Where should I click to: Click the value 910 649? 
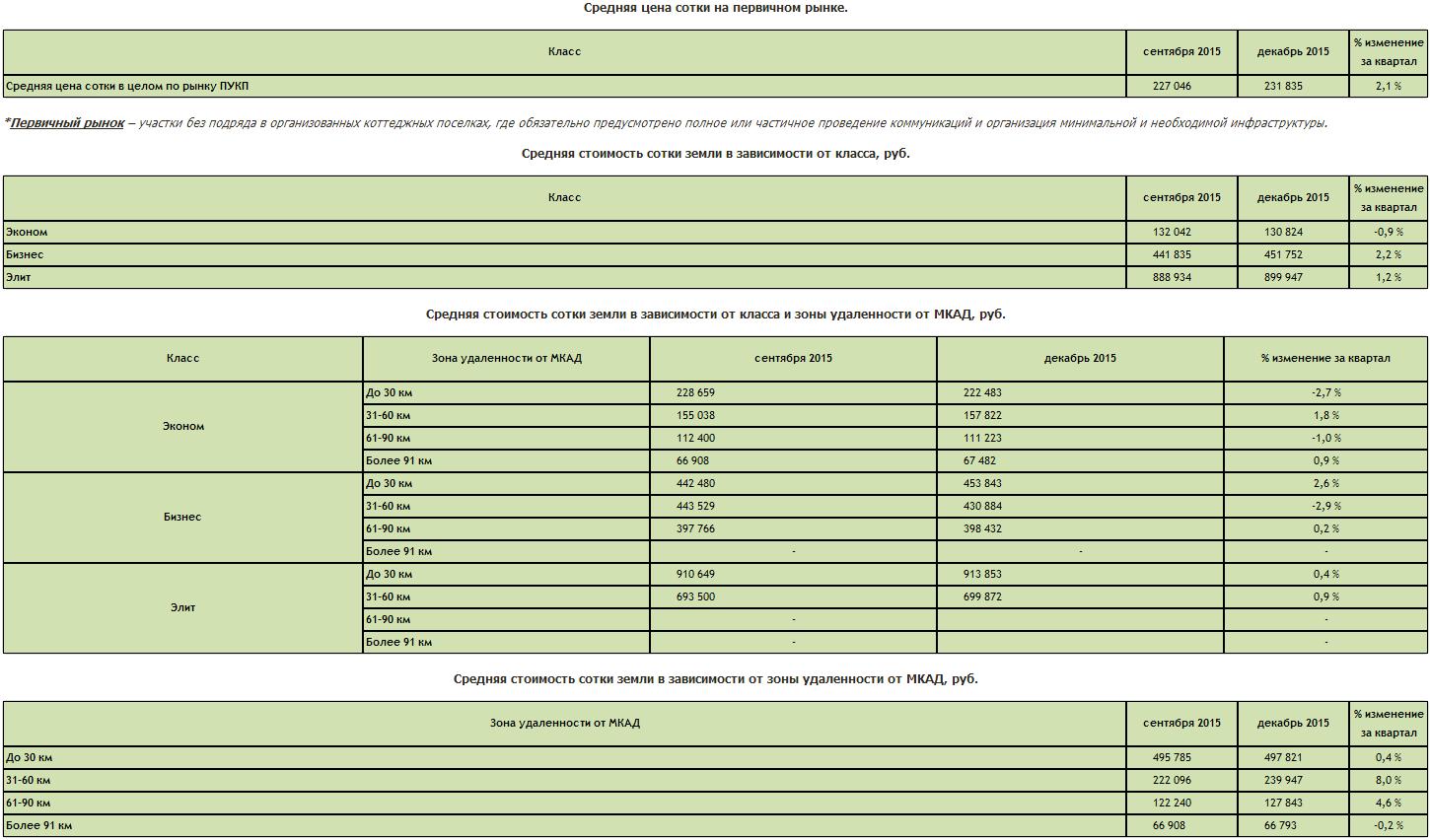click(695, 574)
